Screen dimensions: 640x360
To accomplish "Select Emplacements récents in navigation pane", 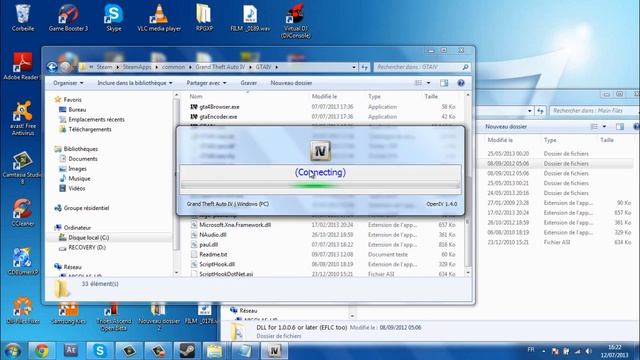I will (x=96, y=119).
